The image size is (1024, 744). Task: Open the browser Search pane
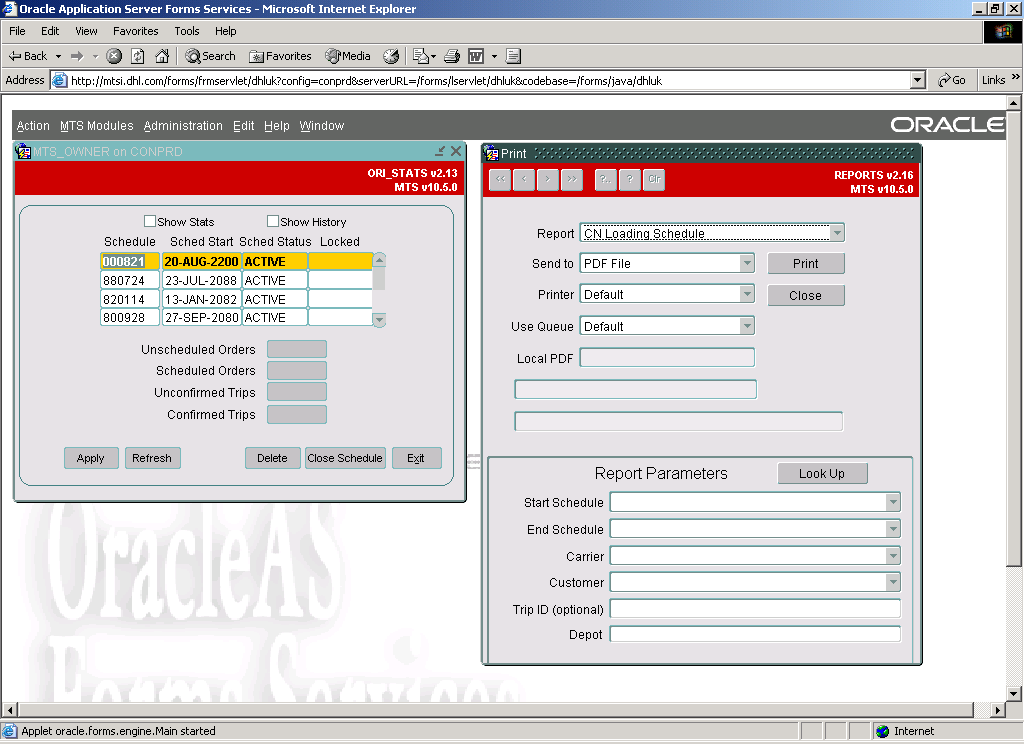210,56
